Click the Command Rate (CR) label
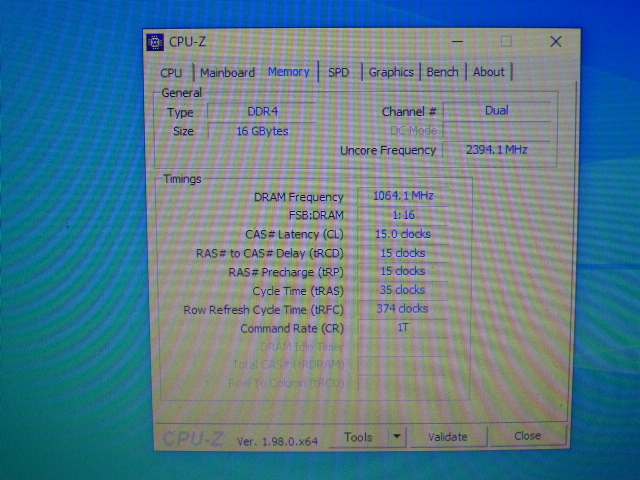Viewport: 640px width, 480px height. [292, 329]
